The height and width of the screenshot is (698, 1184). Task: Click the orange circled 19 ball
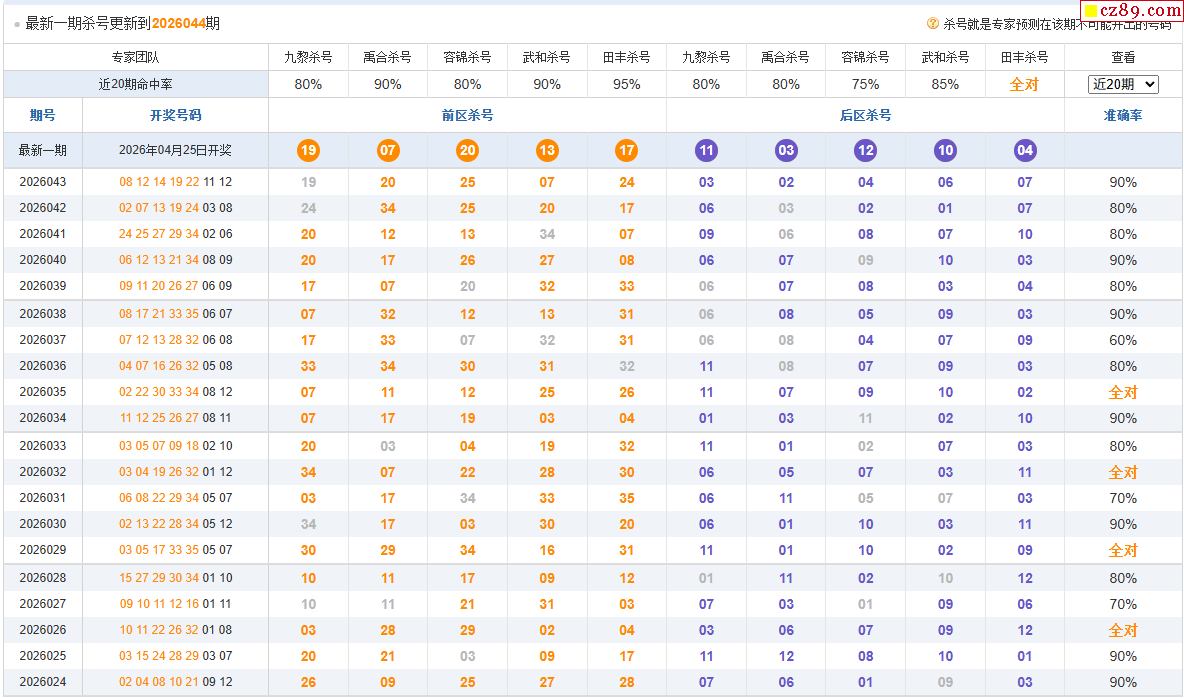308,151
